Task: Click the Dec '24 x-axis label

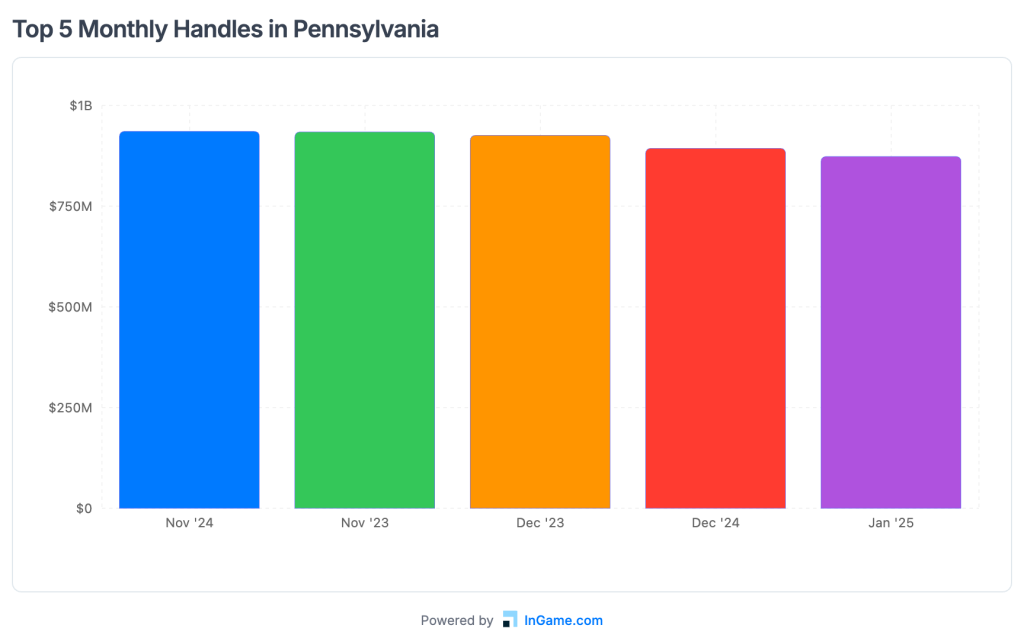Action: pos(715,523)
